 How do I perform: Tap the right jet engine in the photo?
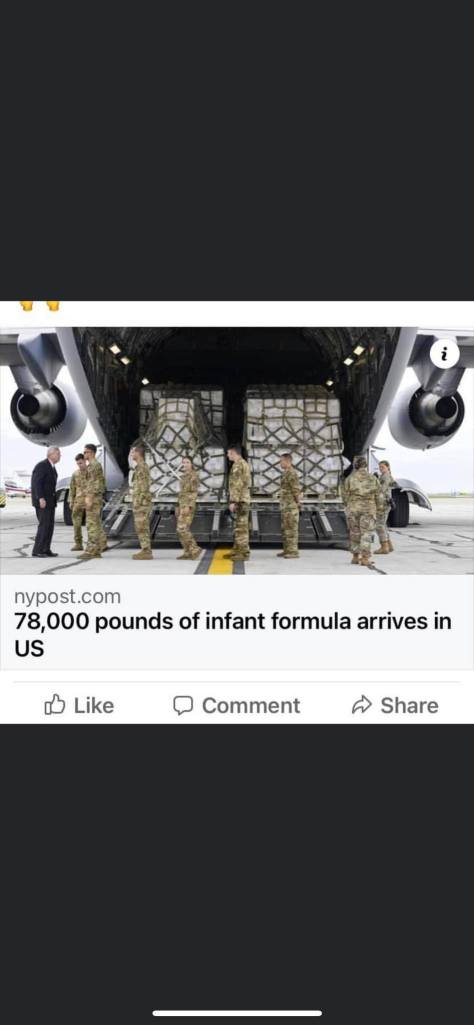430,411
